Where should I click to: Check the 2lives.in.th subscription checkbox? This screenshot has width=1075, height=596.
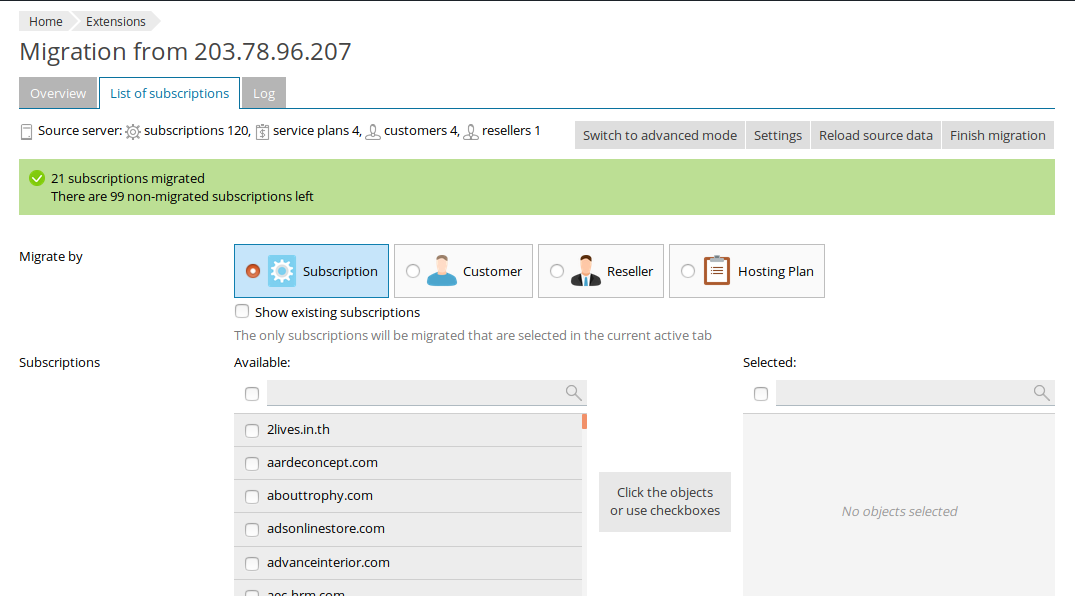[x=252, y=430]
